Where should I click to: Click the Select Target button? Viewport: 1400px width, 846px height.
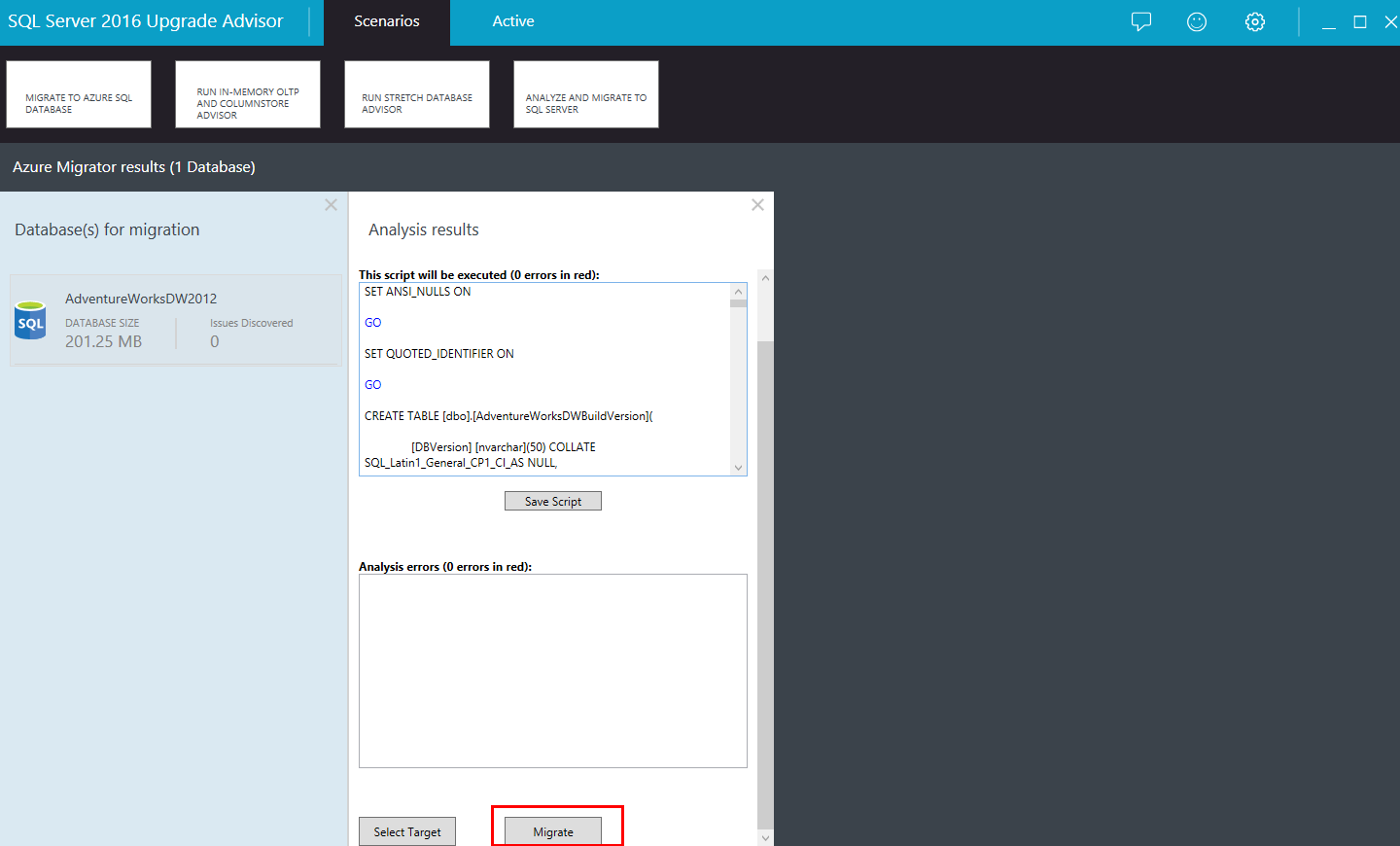[407, 831]
